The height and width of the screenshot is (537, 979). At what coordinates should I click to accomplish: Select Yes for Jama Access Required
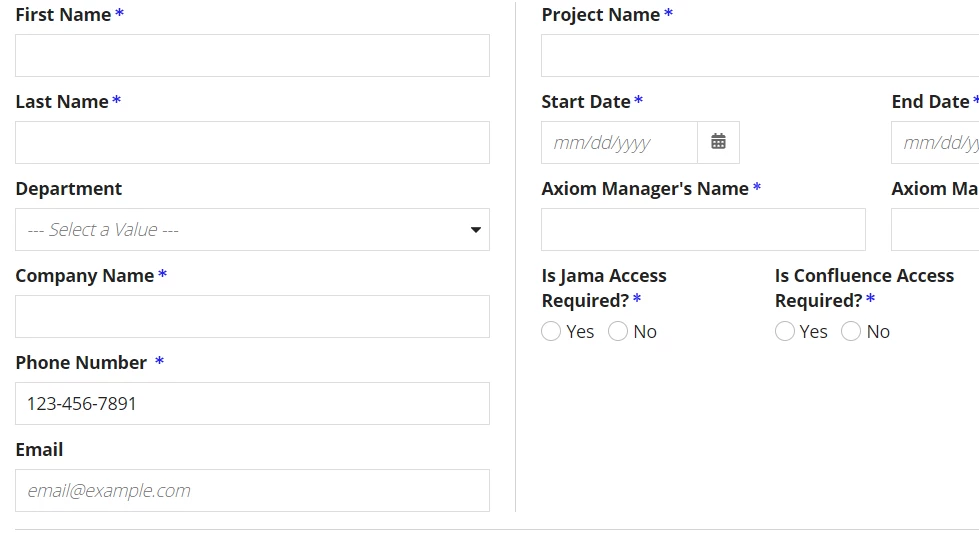click(551, 332)
